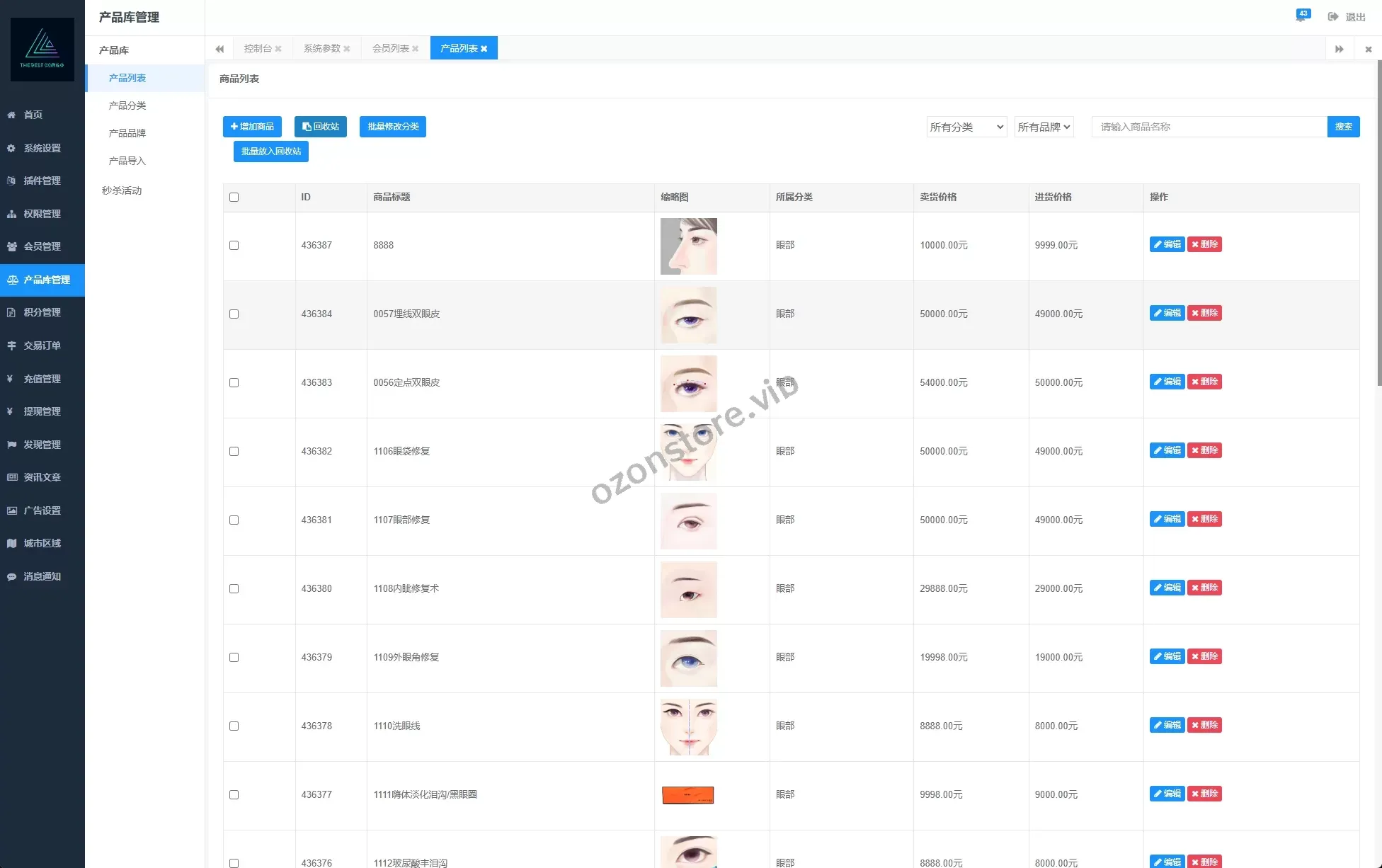Open 会员管理 in the left sidebar
Screen dimensions: 1382x868
click(42, 246)
